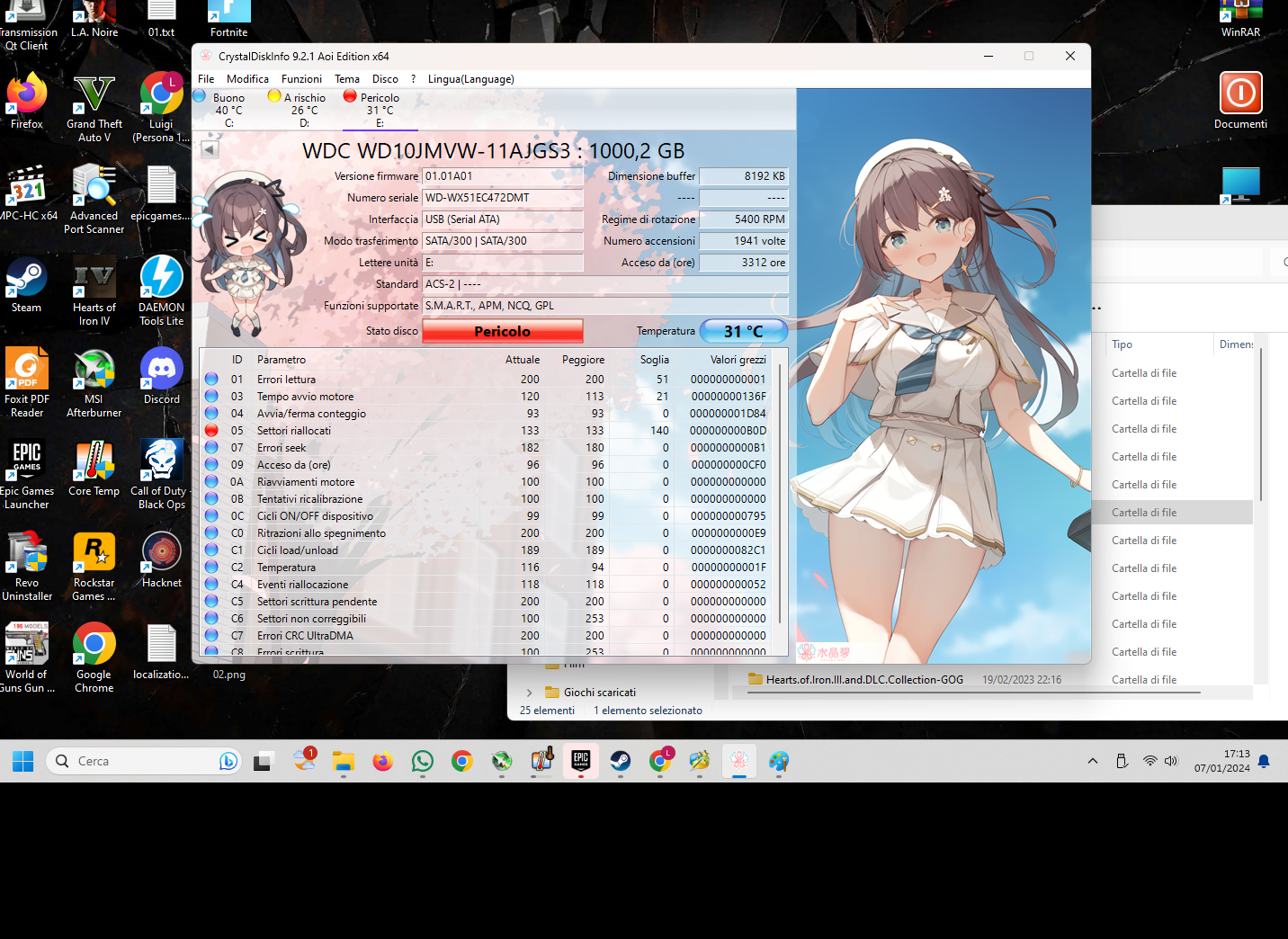Open the Steam desktop shortcut
This screenshot has height=939, width=1288.
click(x=27, y=284)
